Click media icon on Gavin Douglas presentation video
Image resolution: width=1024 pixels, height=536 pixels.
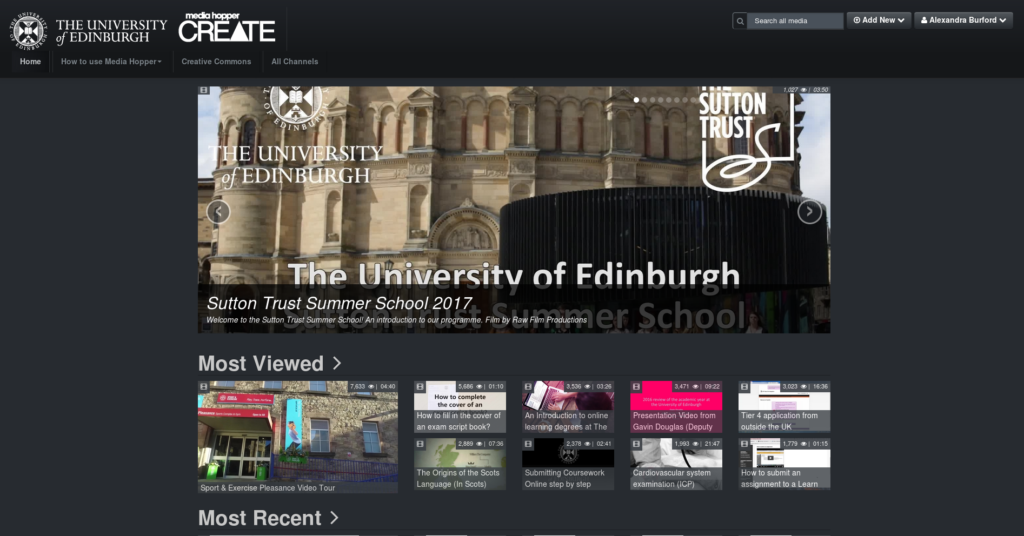pos(636,386)
